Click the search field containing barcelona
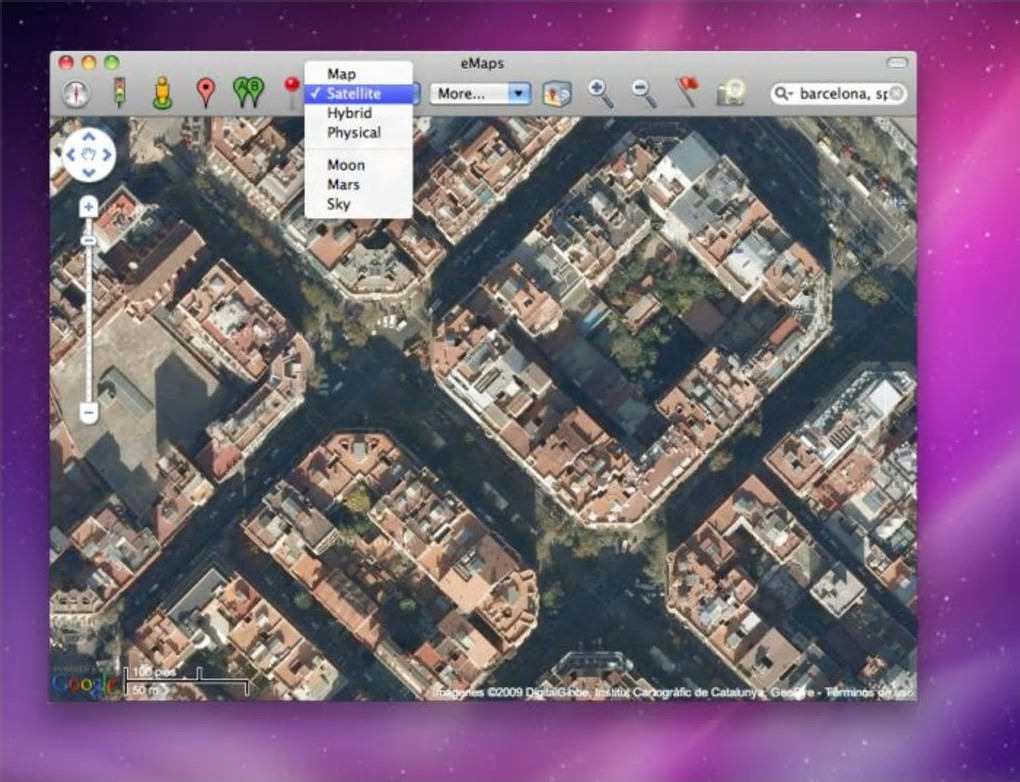Image resolution: width=1020 pixels, height=782 pixels. coord(837,93)
